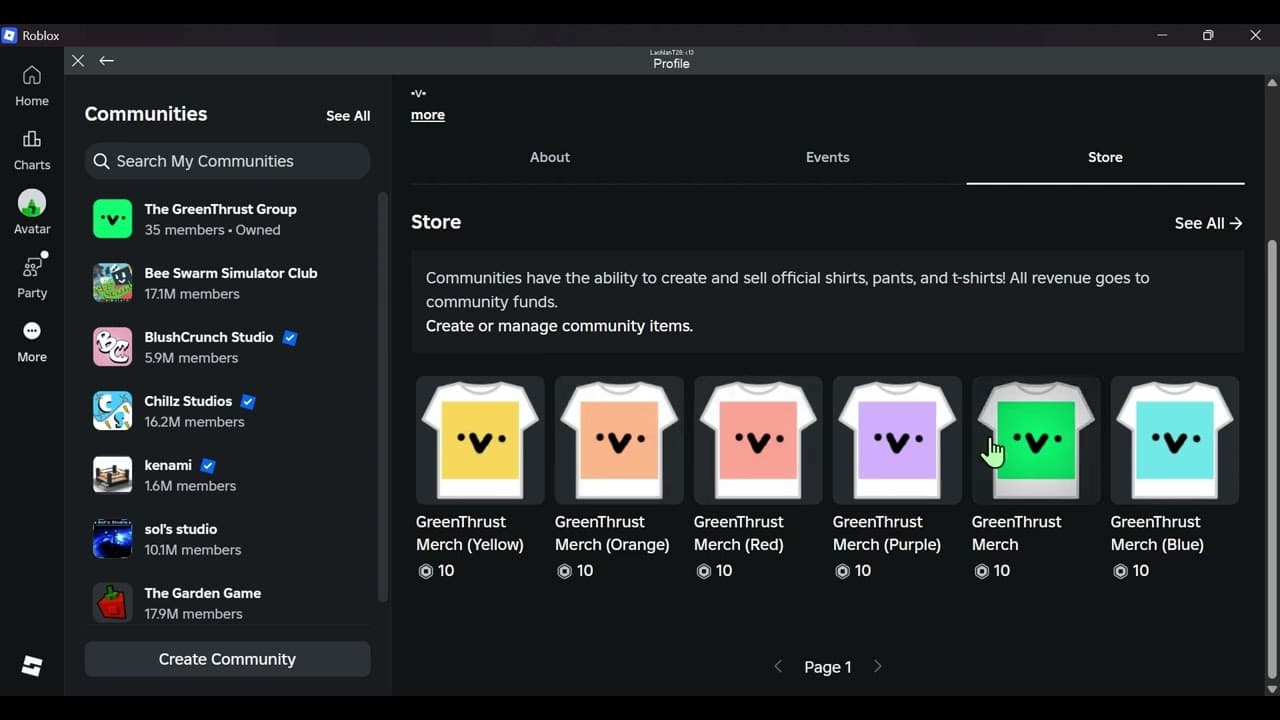Viewport: 1280px width, 720px height.
Task: Open kenami community icon
Action: tap(112, 475)
